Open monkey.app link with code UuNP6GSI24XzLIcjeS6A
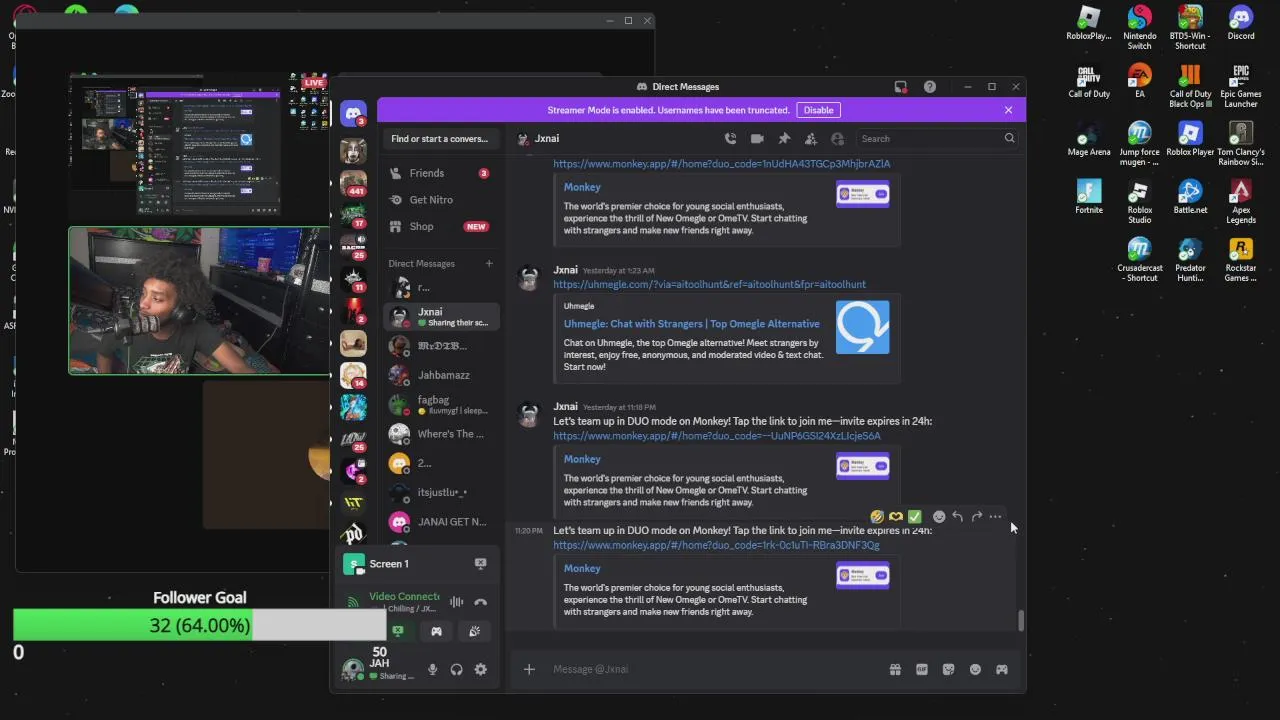Viewport: 1280px width, 720px height. coord(717,436)
